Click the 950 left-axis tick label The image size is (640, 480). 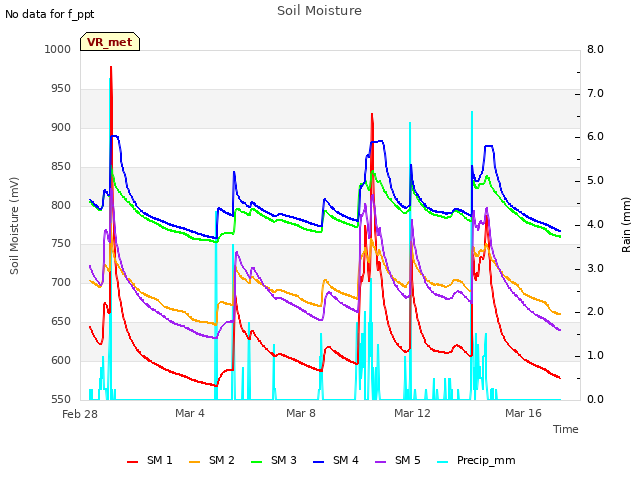point(61,89)
